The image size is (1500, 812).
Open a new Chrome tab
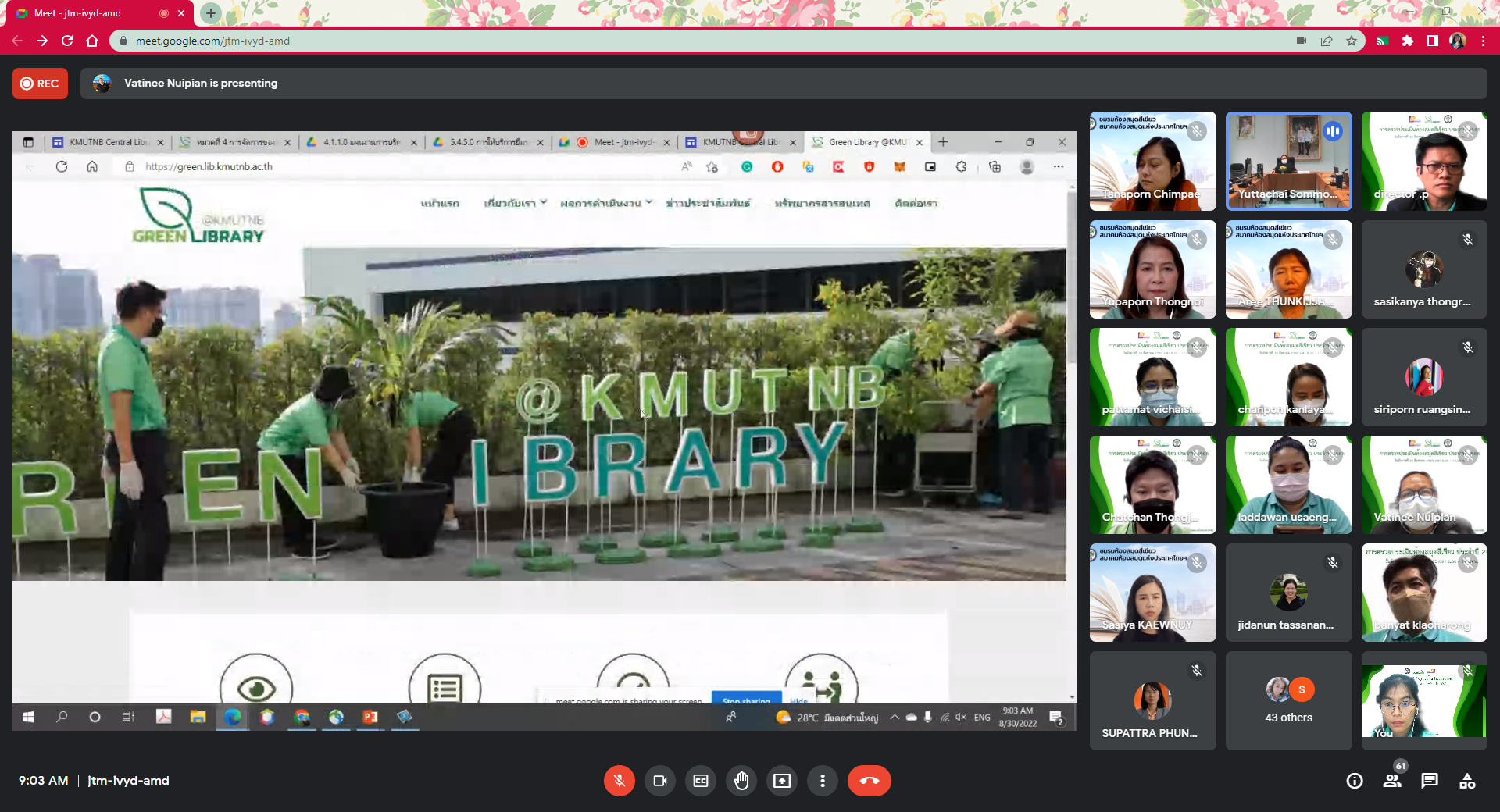(211, 12)
